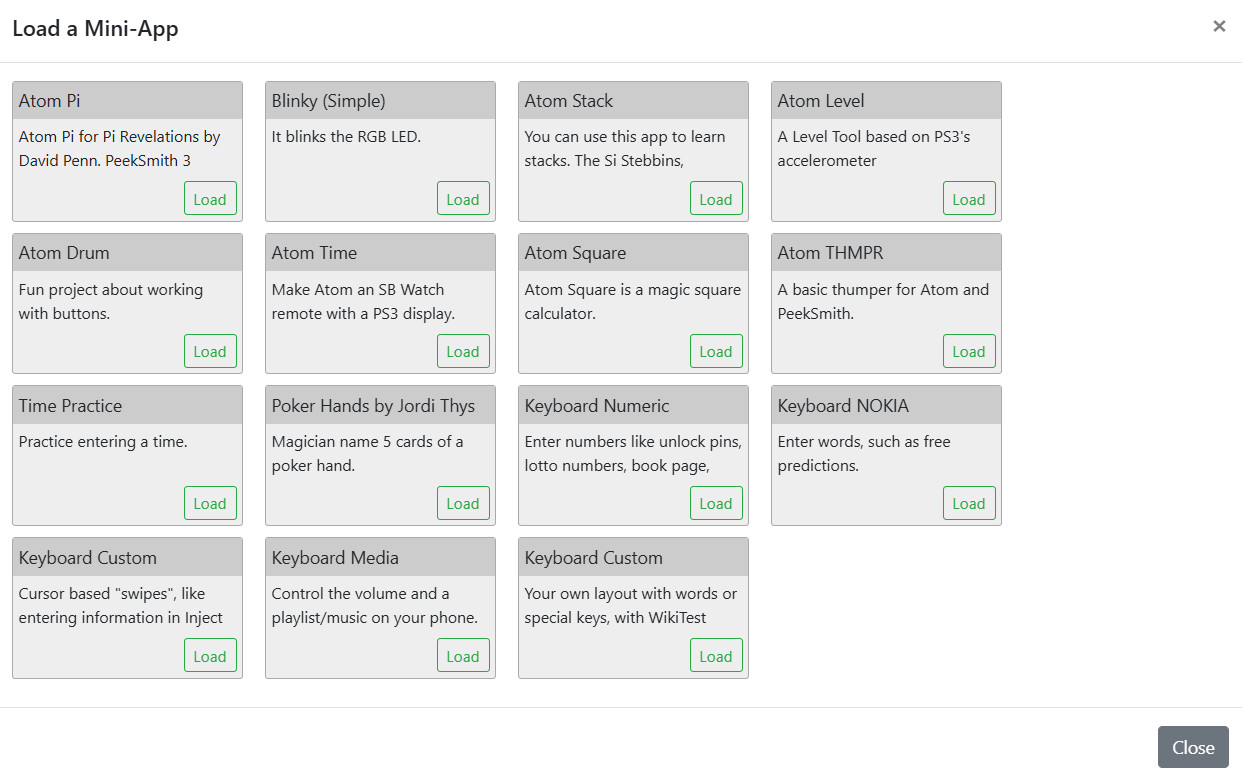The width and height of the screenshot is (1242, 780).
Task: Dismiss the dialog with the X icon
Action: tap(1219, 27)
